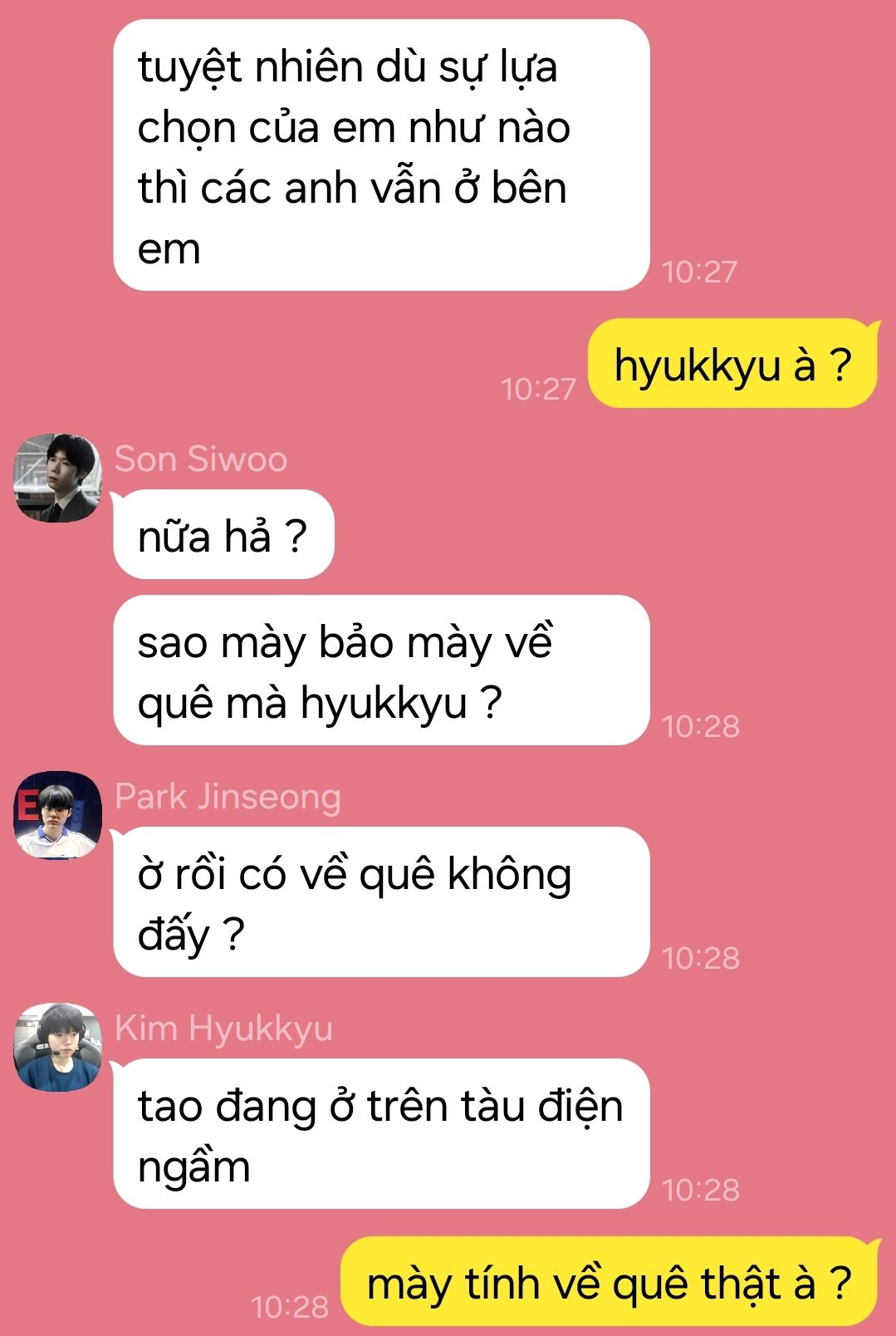Select the yellow bubble "hyukkyu à ?"
Image resolution: width=896 pixels, height=1336 pixels.
click(x=732, y=364)
